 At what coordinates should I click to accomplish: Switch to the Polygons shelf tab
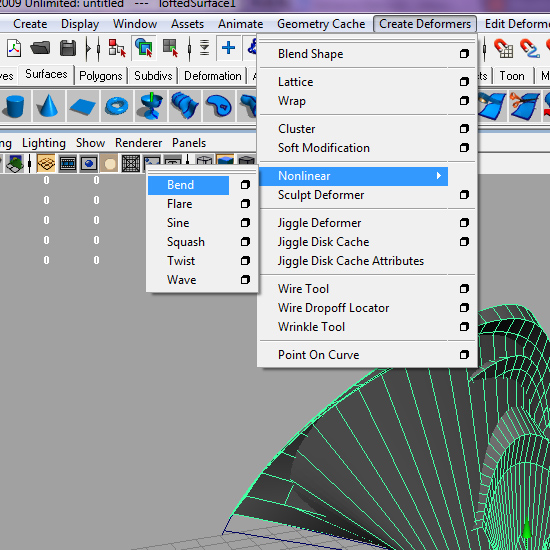pos(101,76)
